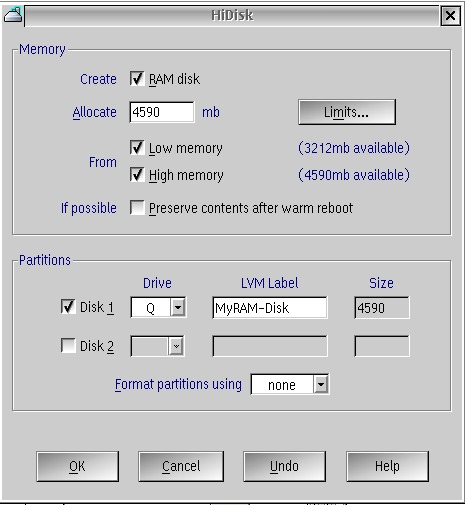Open the Disk 2 drive letter dropdown
Viewport: 465px width, 505px height.
(x=176, y=346)
